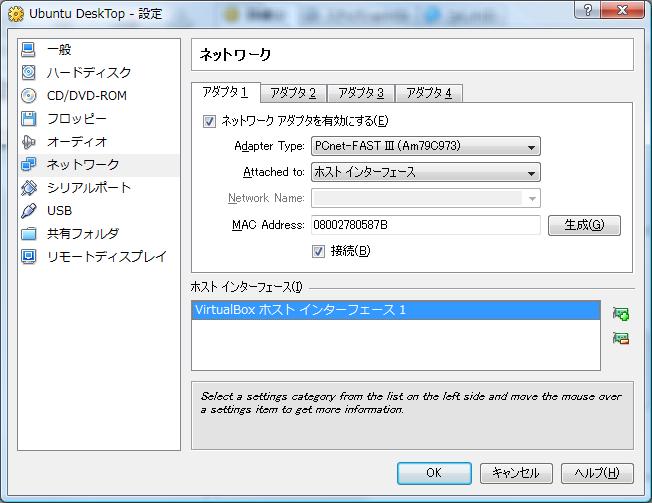Click the MAC Address input field
This screenshot has height=503, width=652.
pyautogui.click(x=426, y=225)
